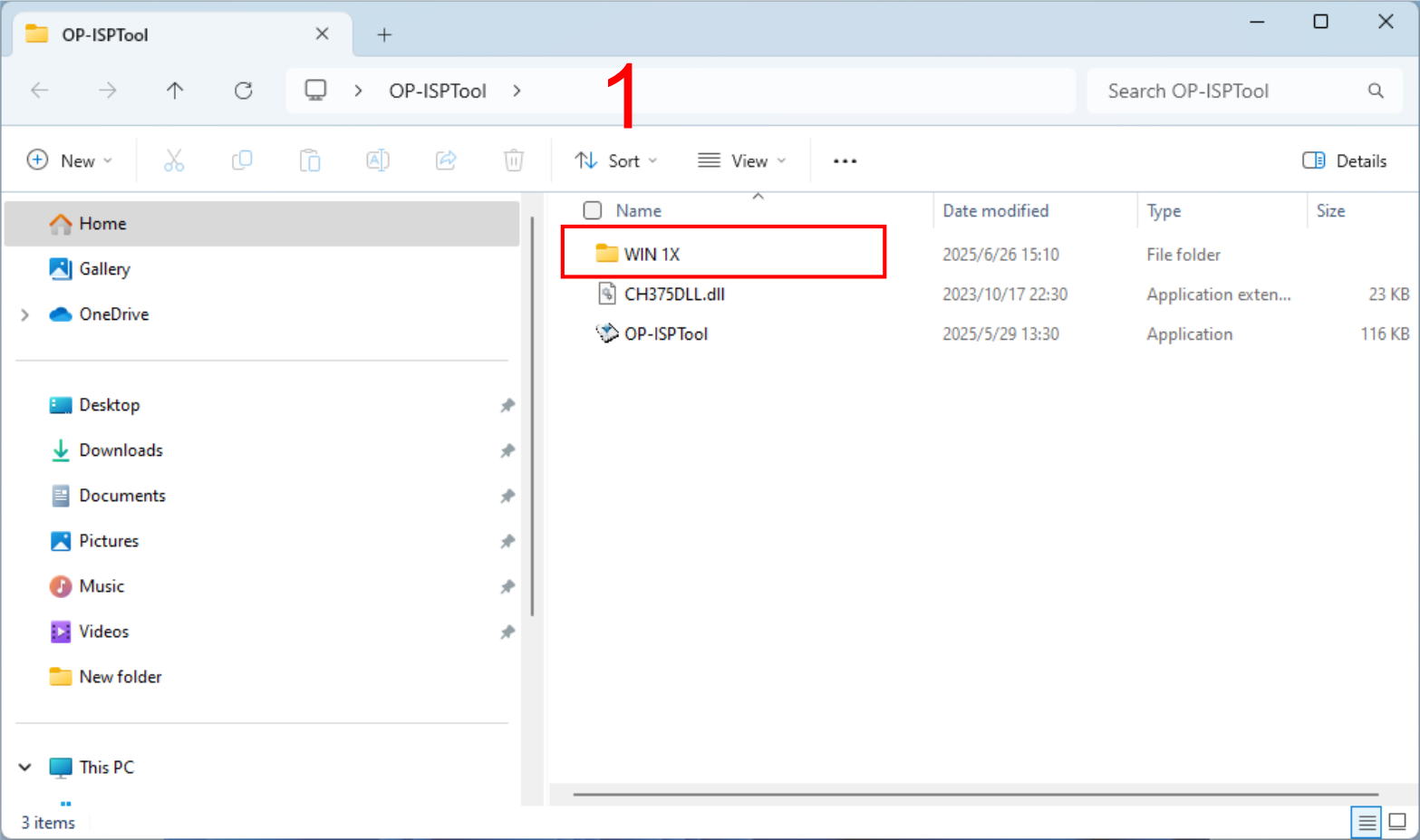Refresh the current folder view

pyautogui.click(x=243, y=91)
